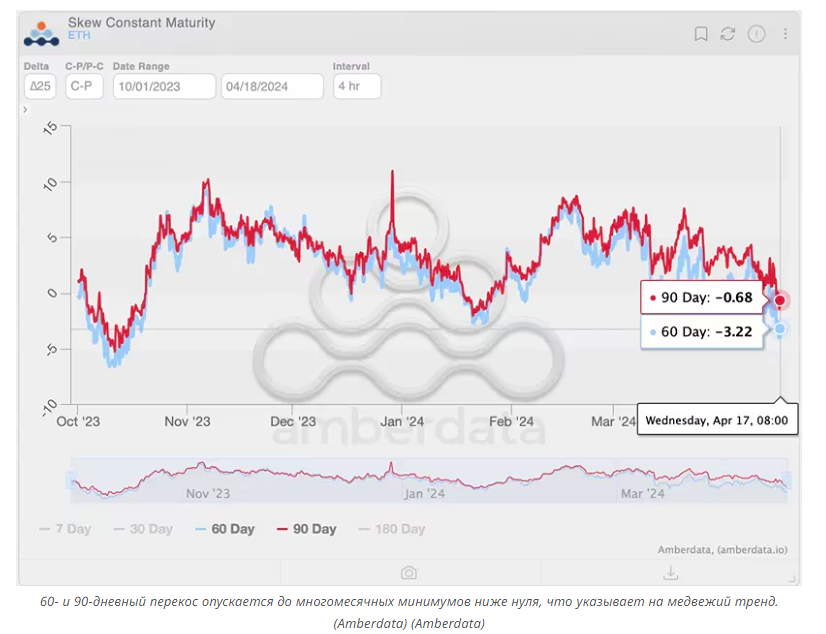The image size is (826, 634).
Task: Toggle the 90 Day series in legend
Action: point(307,529)
